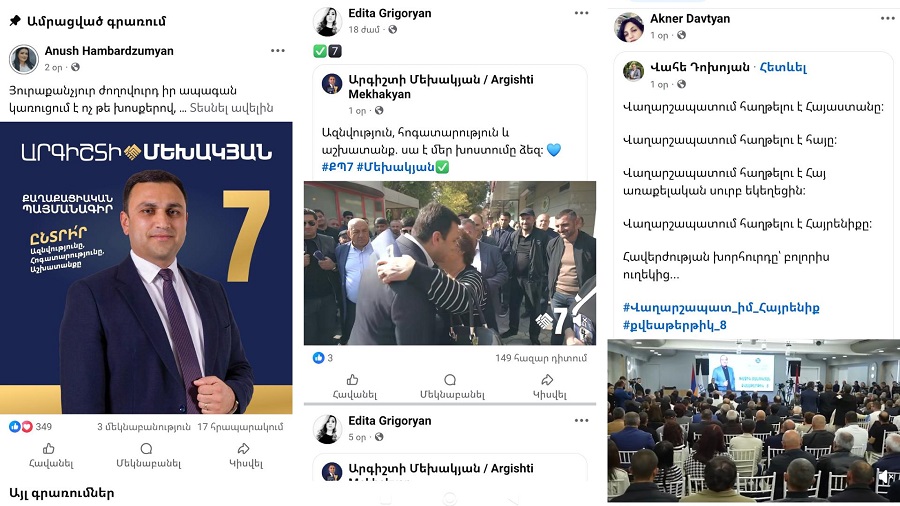Open the #քվեաթերթիկ_8 hashtag link
The image size is (900, 506).
(674, 325)
